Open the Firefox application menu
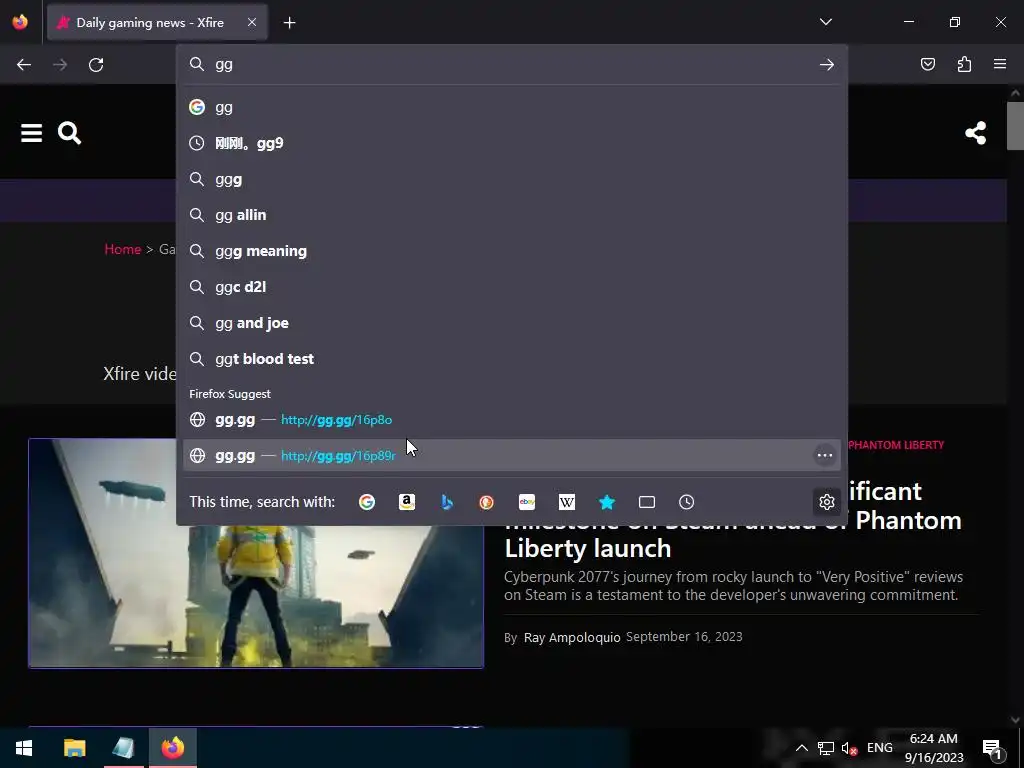1024x768 pixels. click(x=1000, y=64)
